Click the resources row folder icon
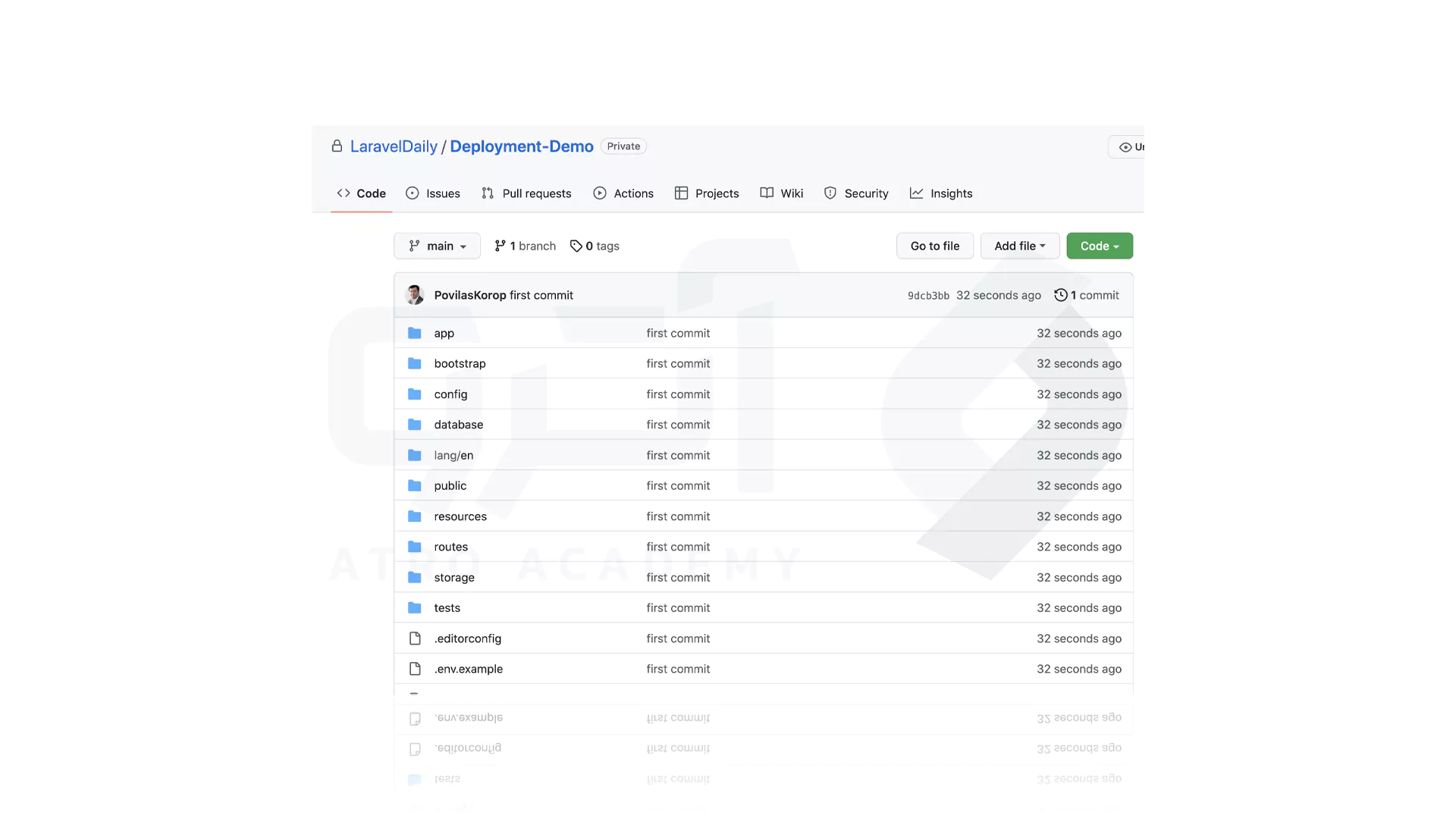This screenshot has height=819, width=1456. pyautogui.click(x=415, y=516)
